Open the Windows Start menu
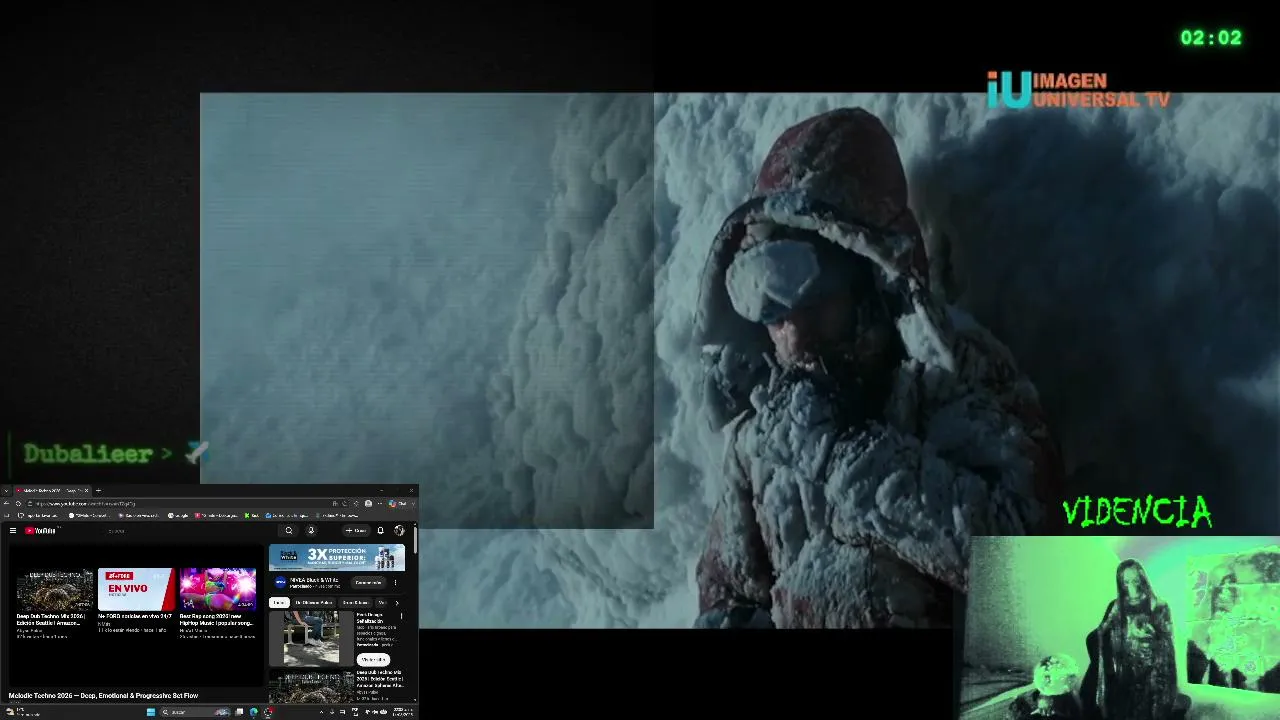 [x=151, y=712]
